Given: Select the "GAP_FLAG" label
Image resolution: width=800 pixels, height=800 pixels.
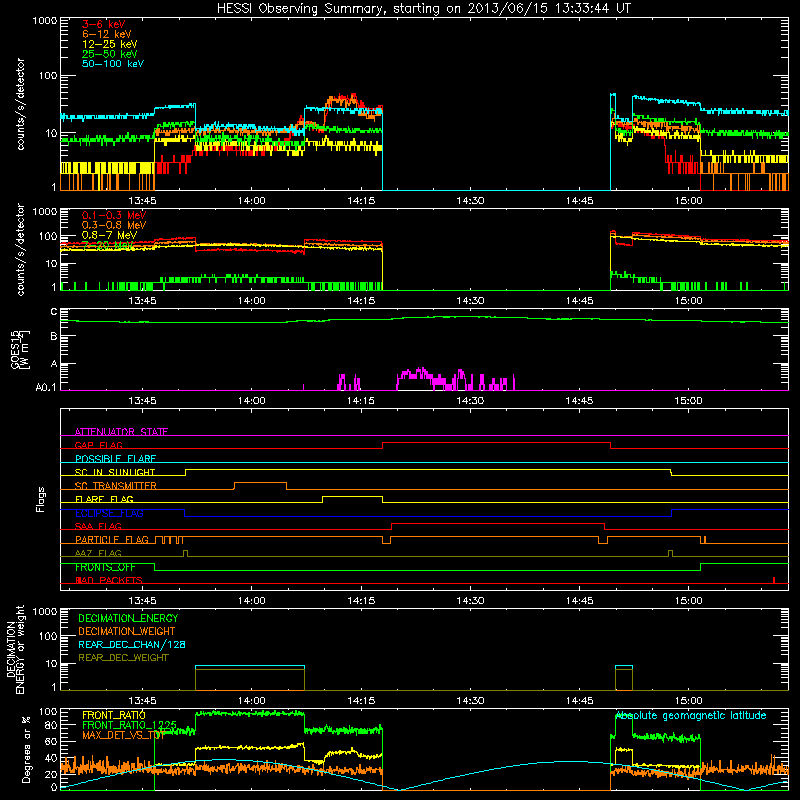Looking at the screenshot, I should 98,445.
